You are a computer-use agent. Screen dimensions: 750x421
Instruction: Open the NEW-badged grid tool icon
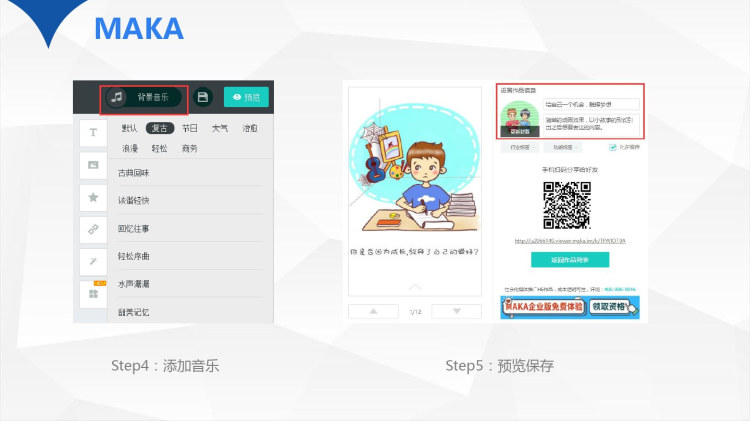tap(93, 294)
